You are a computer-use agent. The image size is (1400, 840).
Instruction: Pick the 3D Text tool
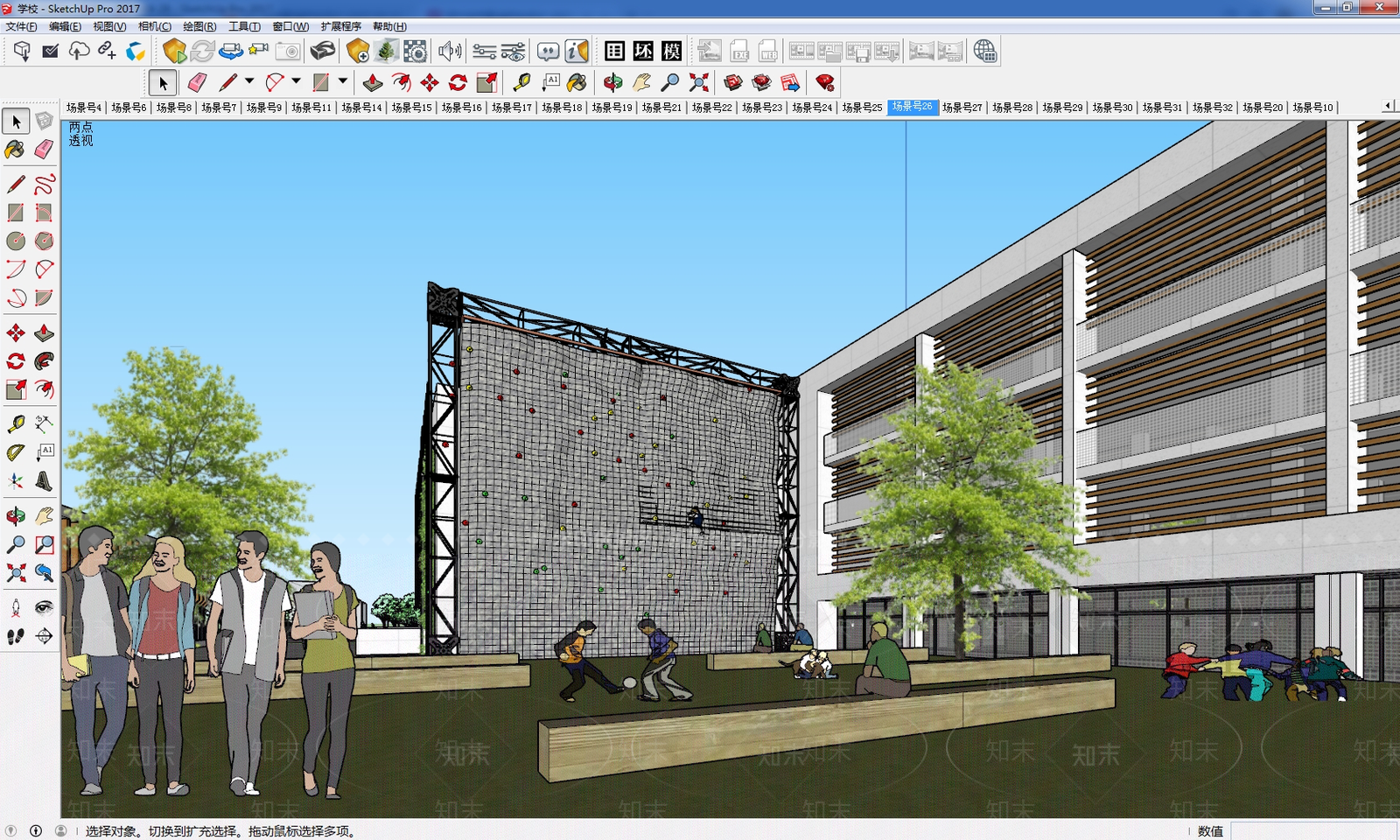pyautogui.click(x=44, y=480)
